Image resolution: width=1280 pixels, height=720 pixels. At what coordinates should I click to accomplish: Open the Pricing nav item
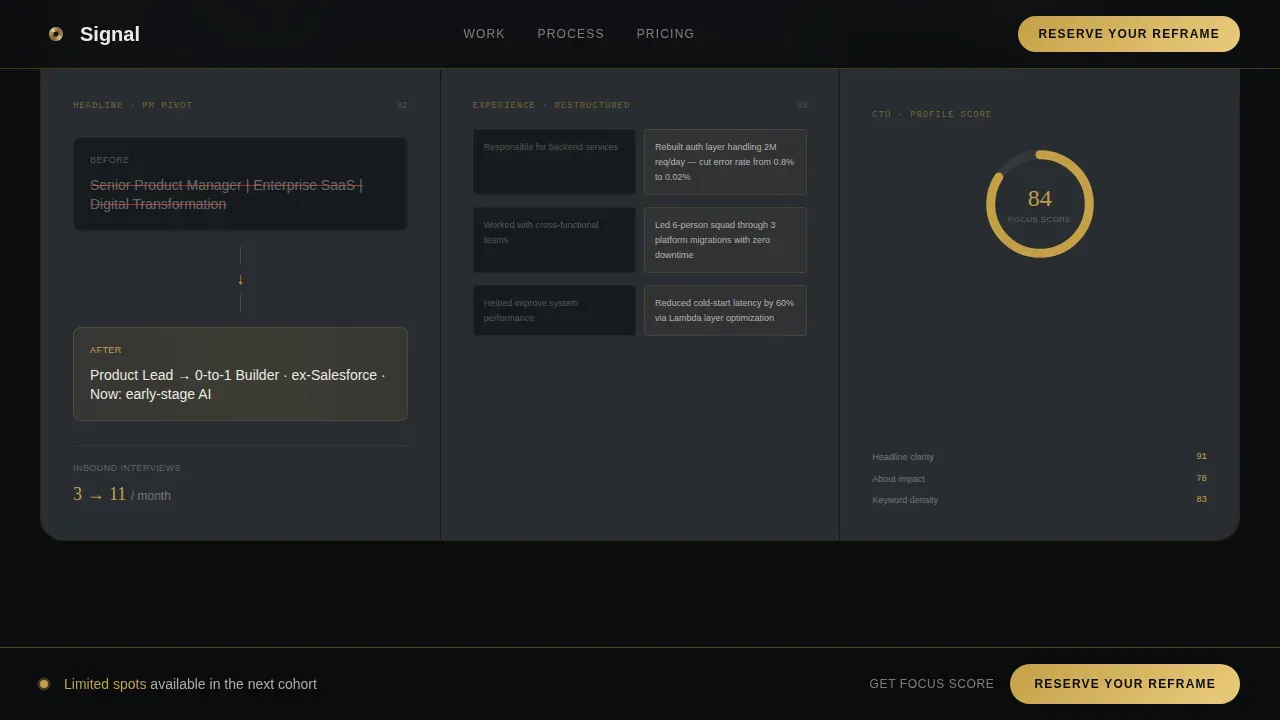(x=666, y=34)
